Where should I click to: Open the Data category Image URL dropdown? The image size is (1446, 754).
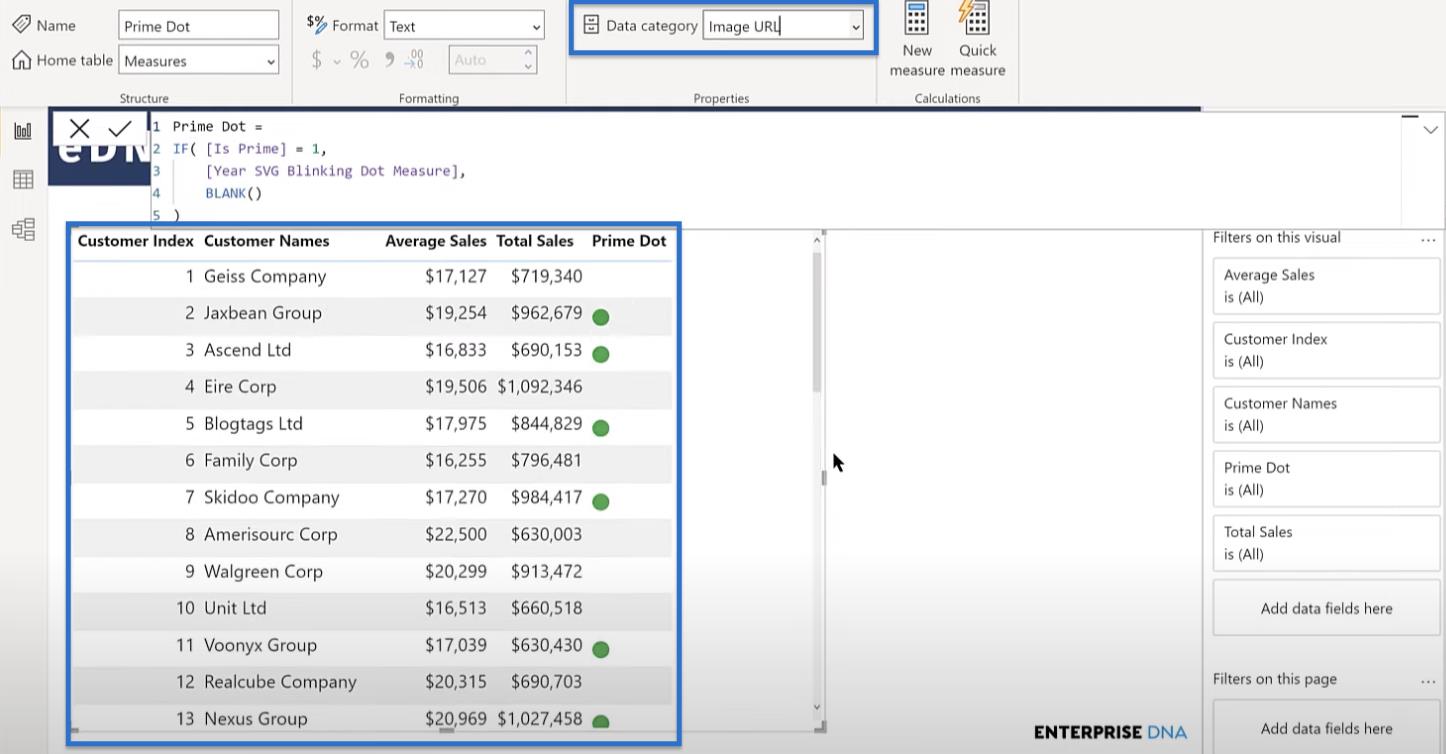tap(783, 26)
